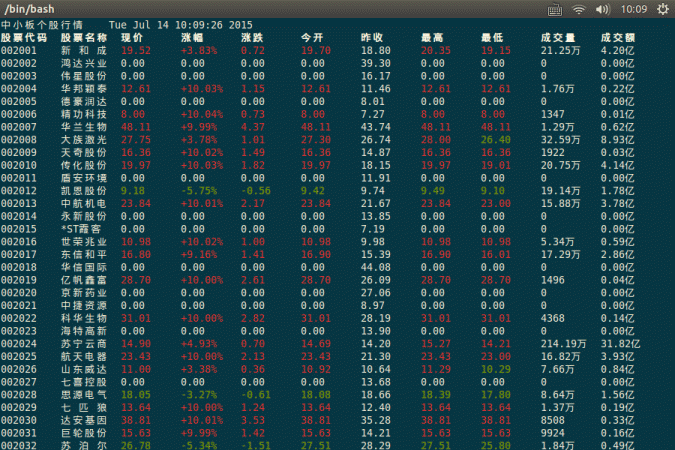Click the 现价 column header

coord(132,38)
